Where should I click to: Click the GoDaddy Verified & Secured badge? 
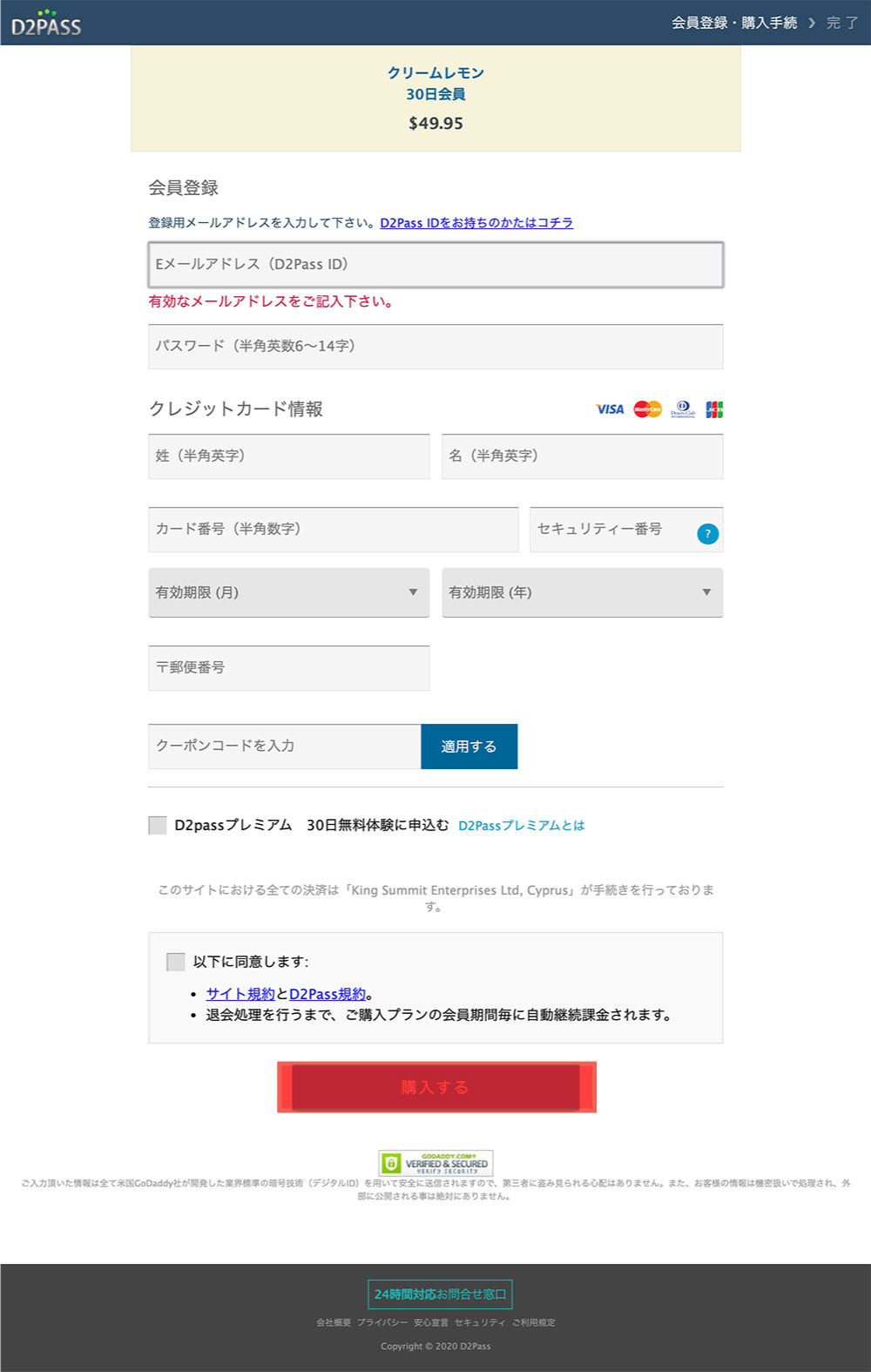coord(435,1163)
